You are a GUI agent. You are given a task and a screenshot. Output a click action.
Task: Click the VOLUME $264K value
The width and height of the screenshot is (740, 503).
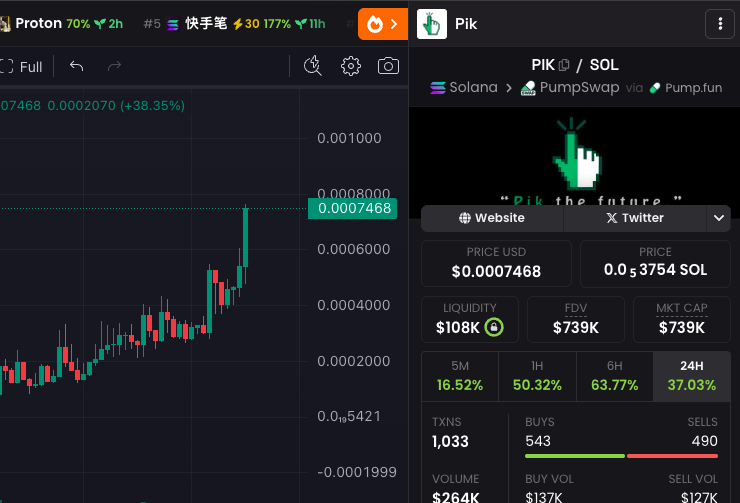tap(455, 497)
